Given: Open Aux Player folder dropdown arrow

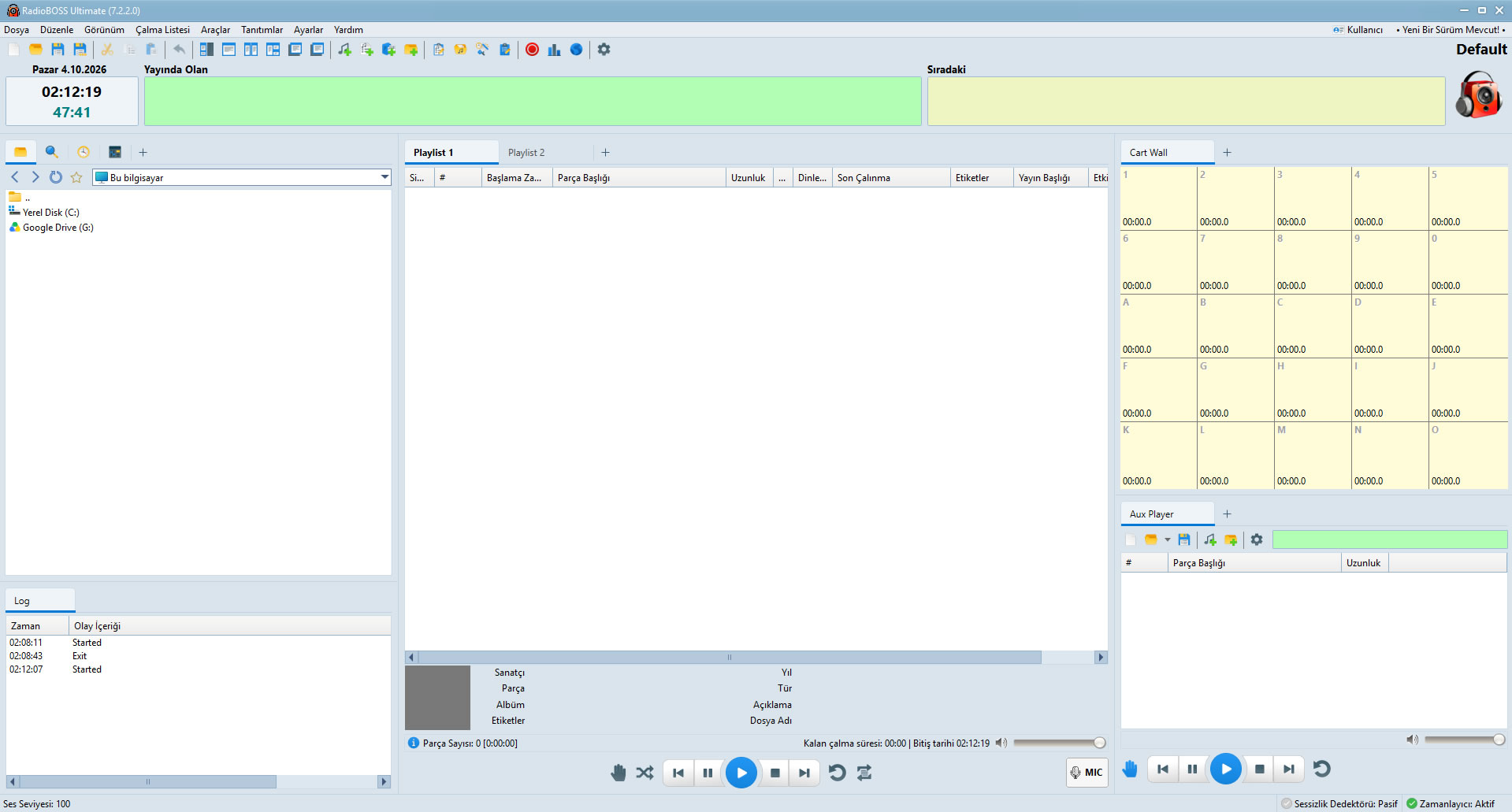Looking at the screenshot, I should (1168, 539).
